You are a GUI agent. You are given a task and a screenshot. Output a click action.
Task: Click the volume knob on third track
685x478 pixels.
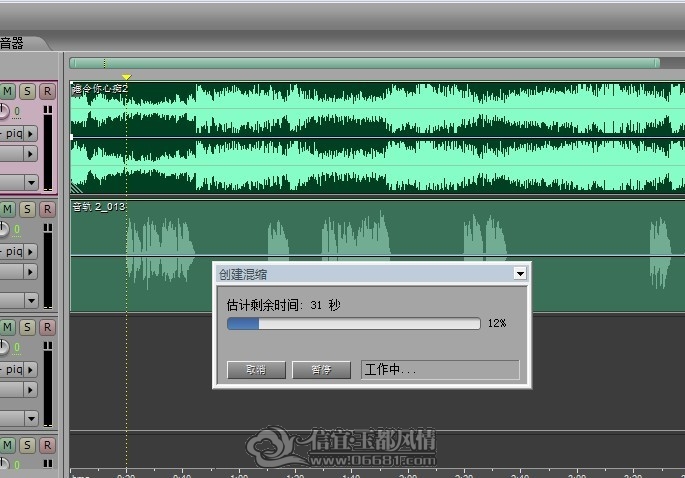point(3,347)
